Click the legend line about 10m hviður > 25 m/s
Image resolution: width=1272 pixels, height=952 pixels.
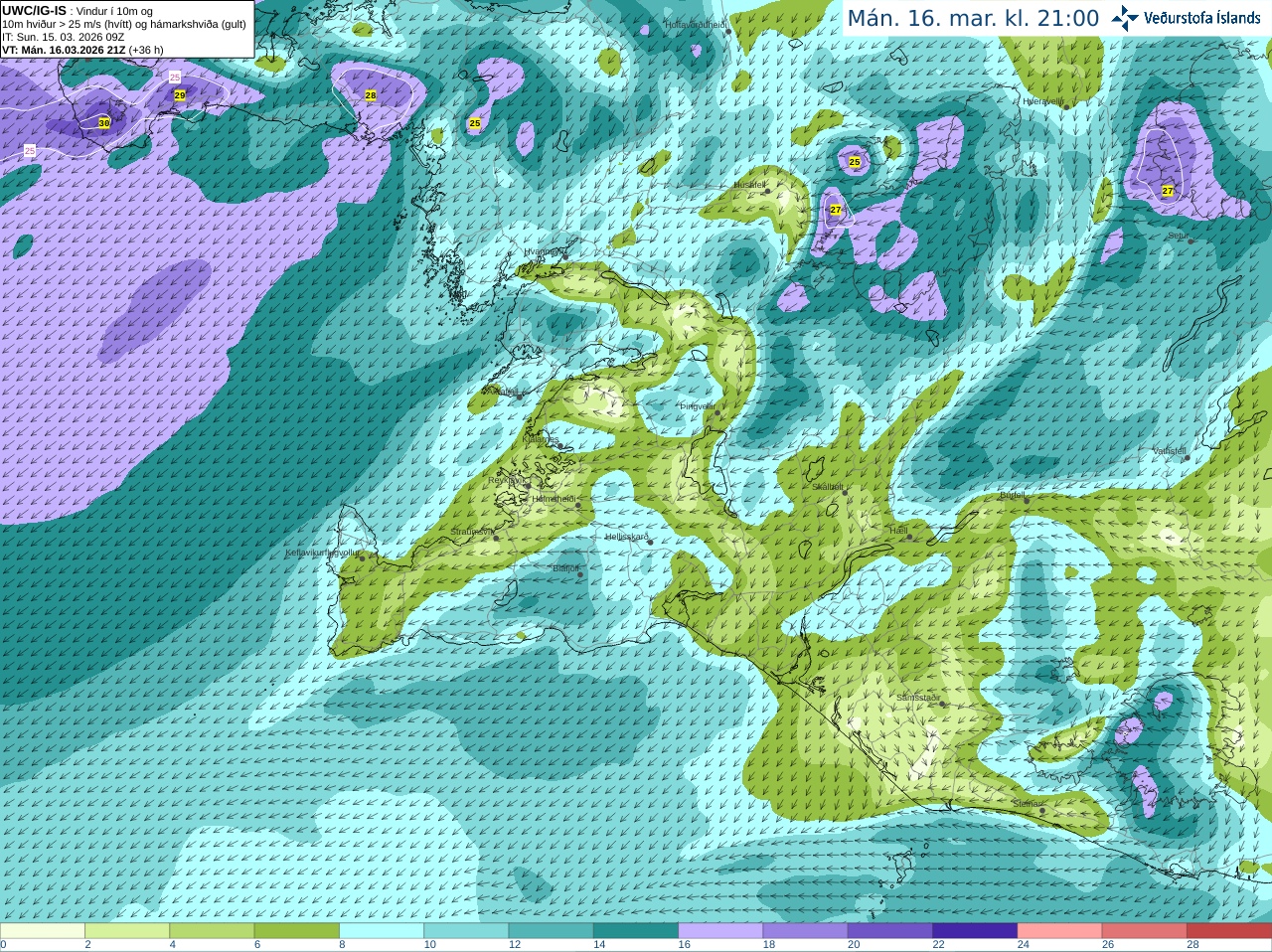click(x=124, y=24)
